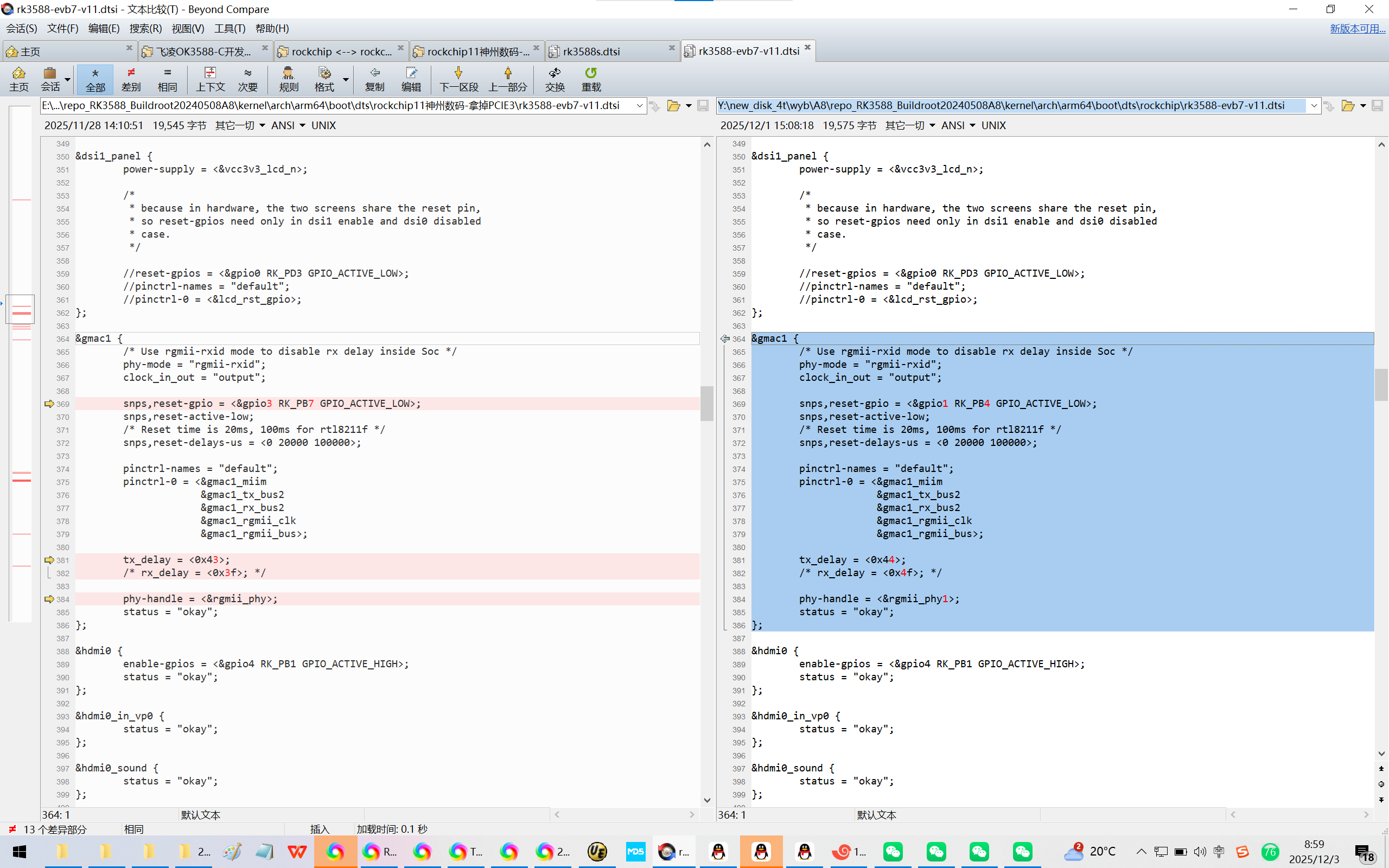Open the 搜索(R) menu
Viewport: 1389px width, 868px height.
(x=145, y=28)
